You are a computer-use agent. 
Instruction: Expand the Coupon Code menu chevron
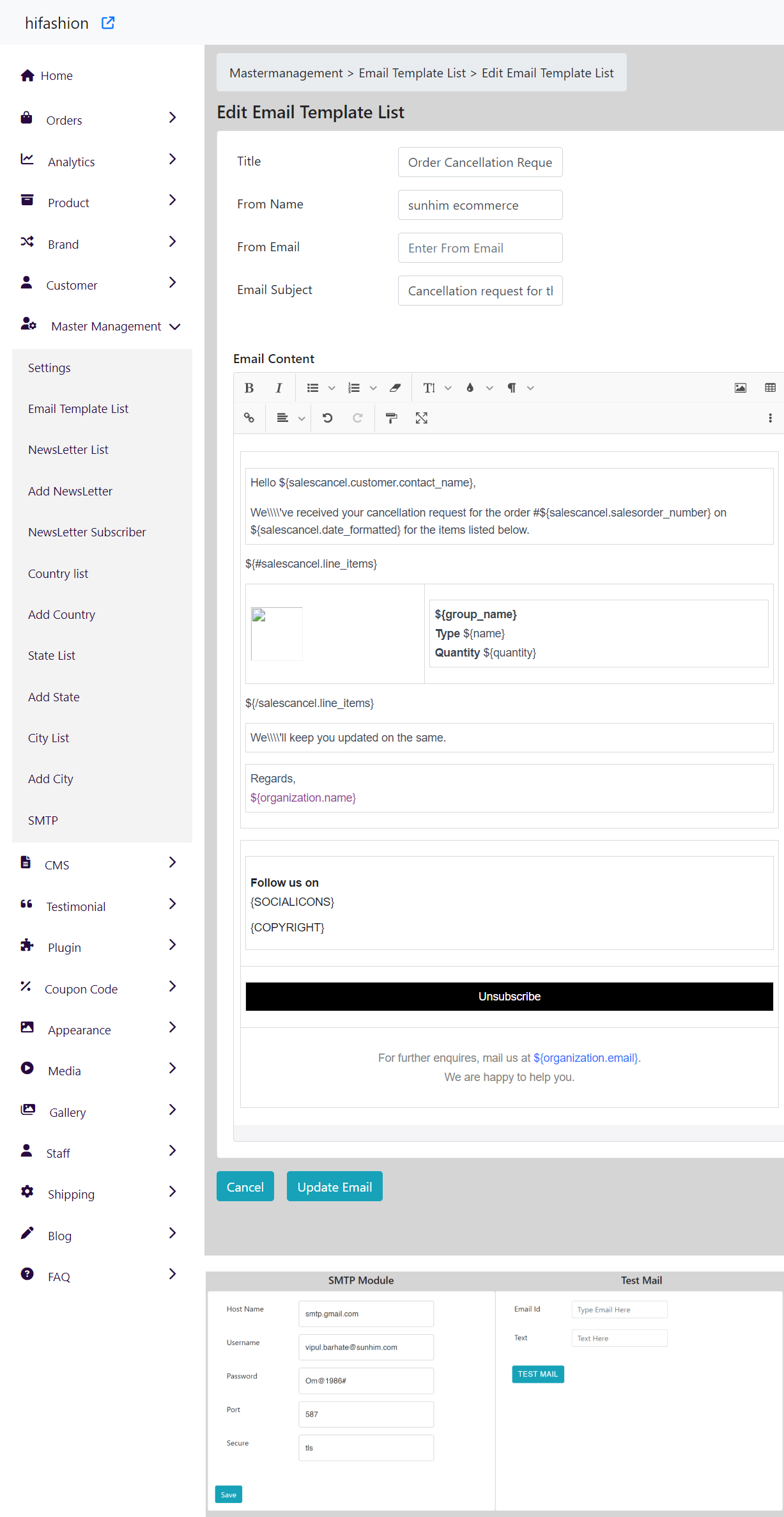173,986
